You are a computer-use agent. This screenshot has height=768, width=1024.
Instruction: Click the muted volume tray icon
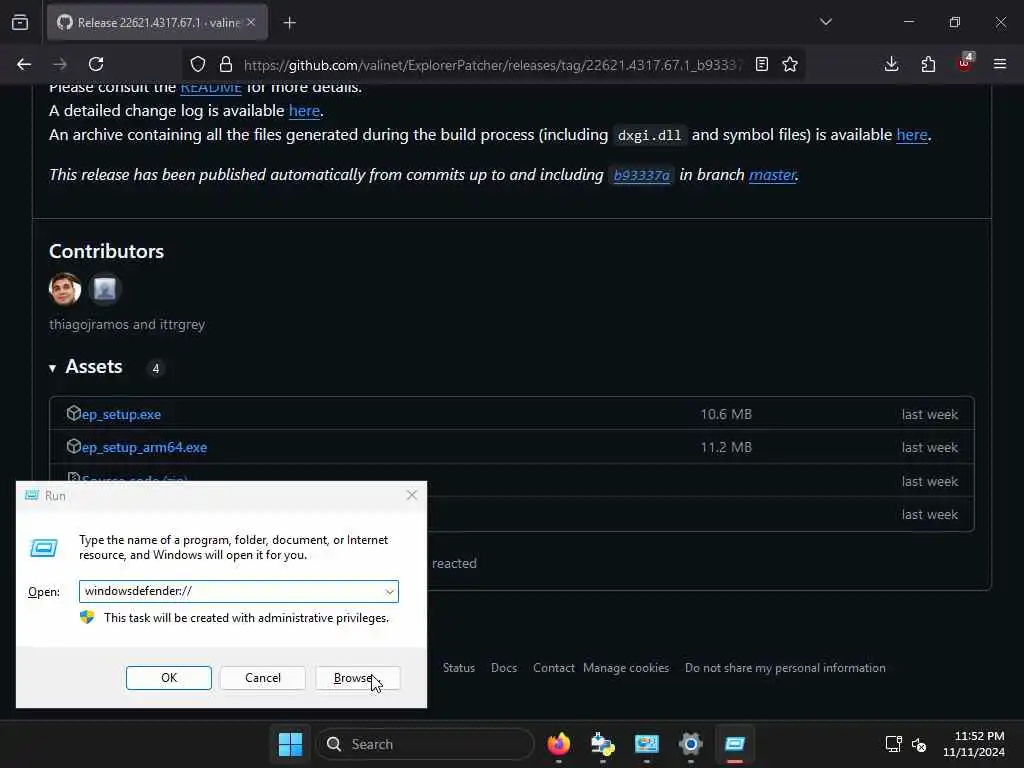coord(919,744)
